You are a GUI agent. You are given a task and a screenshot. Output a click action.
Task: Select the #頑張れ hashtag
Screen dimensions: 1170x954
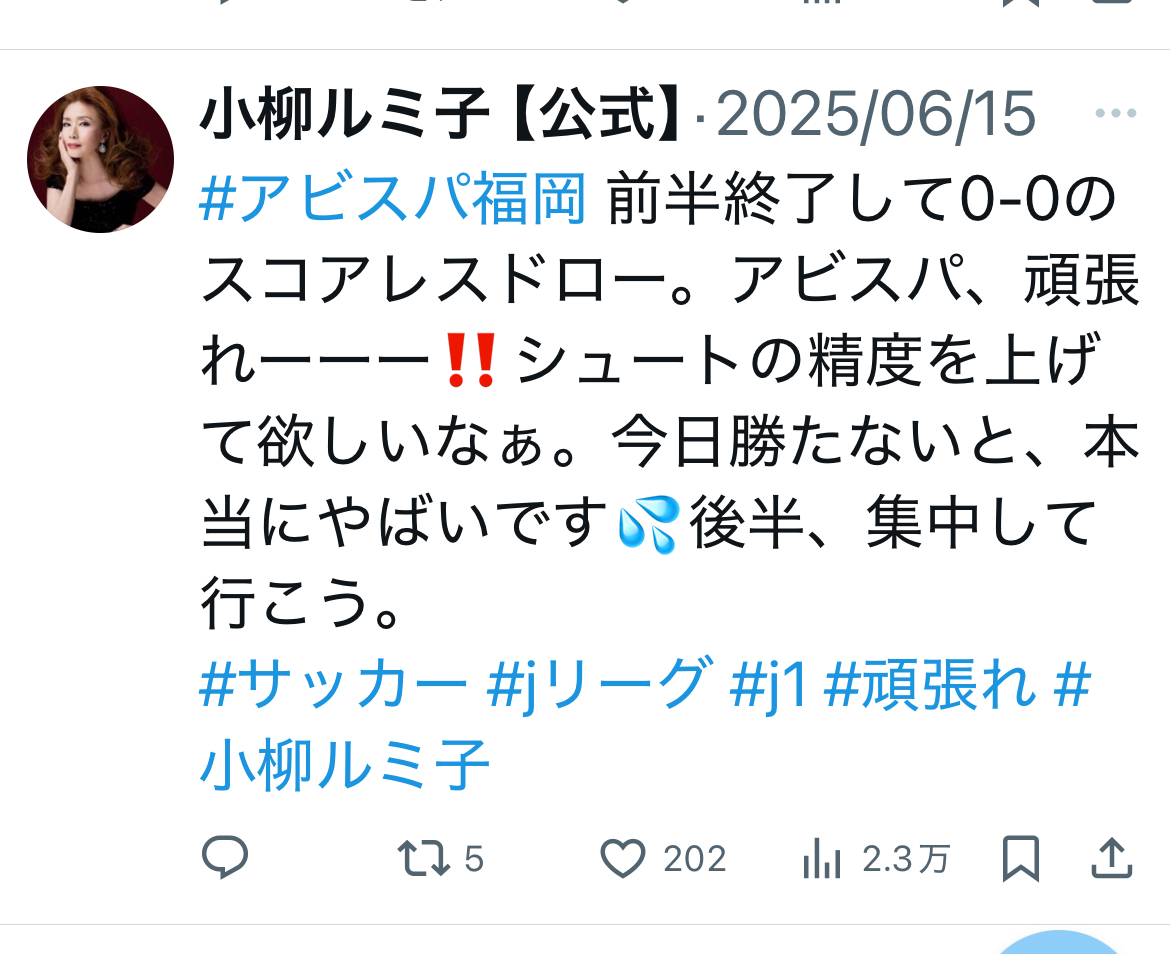(x=930, y=685)
